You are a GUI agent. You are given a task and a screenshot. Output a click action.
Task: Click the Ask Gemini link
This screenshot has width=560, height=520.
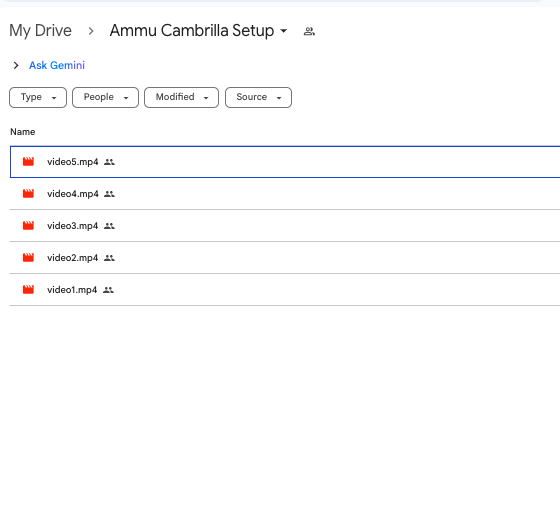point(57,65)
